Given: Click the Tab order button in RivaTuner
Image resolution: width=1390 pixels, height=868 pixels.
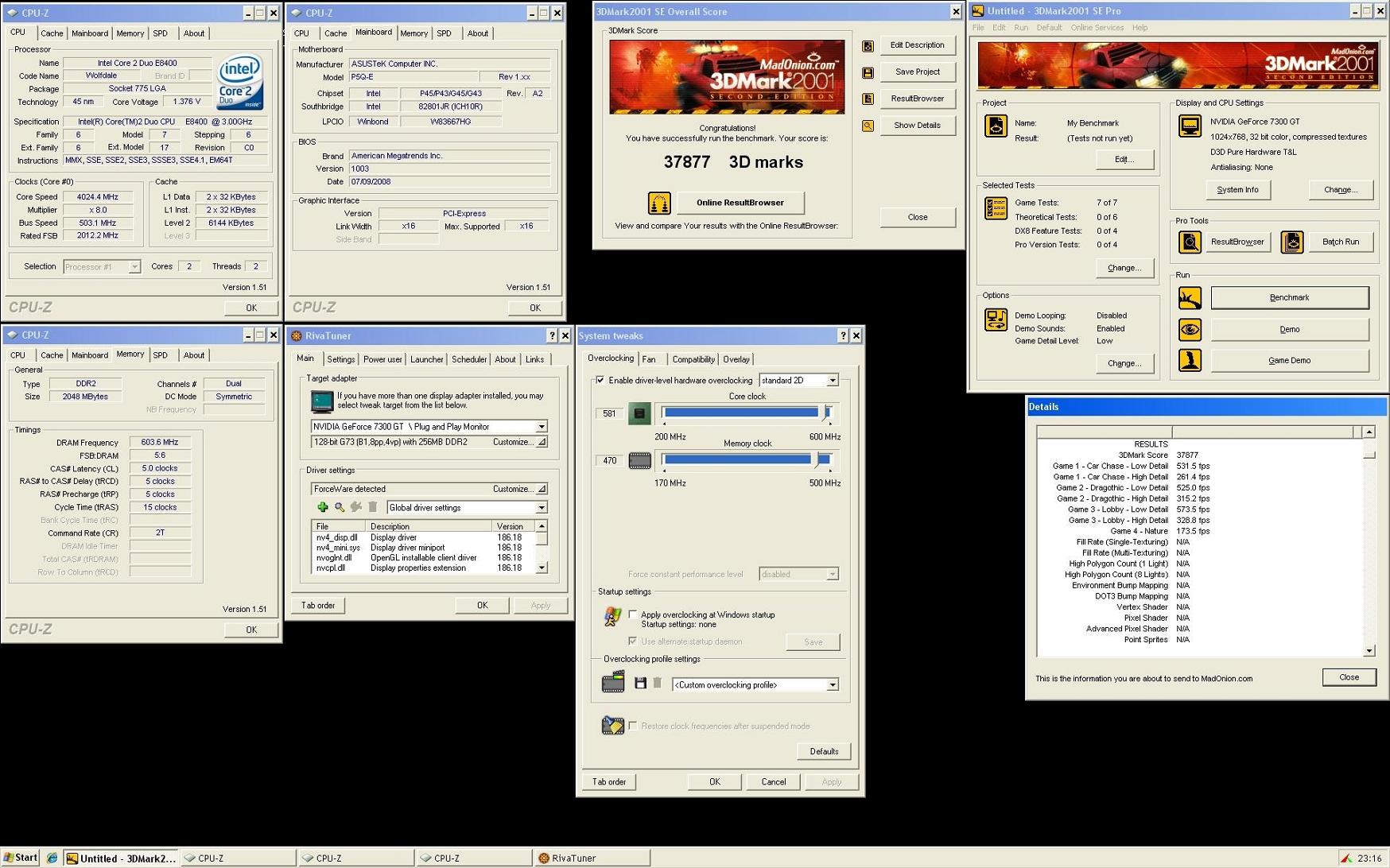Looking at the screenshot, I should [x=318, y=606].
